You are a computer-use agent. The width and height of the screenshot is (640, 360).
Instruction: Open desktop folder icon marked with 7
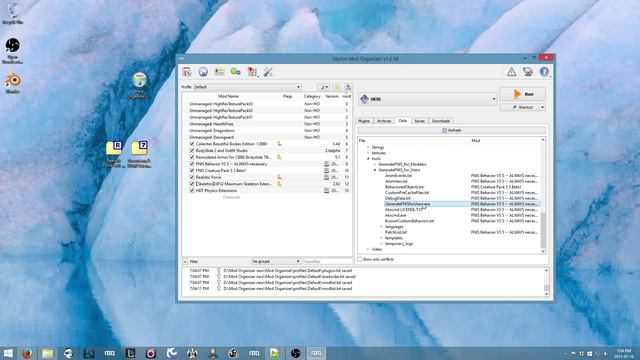[x=139, y=154]
